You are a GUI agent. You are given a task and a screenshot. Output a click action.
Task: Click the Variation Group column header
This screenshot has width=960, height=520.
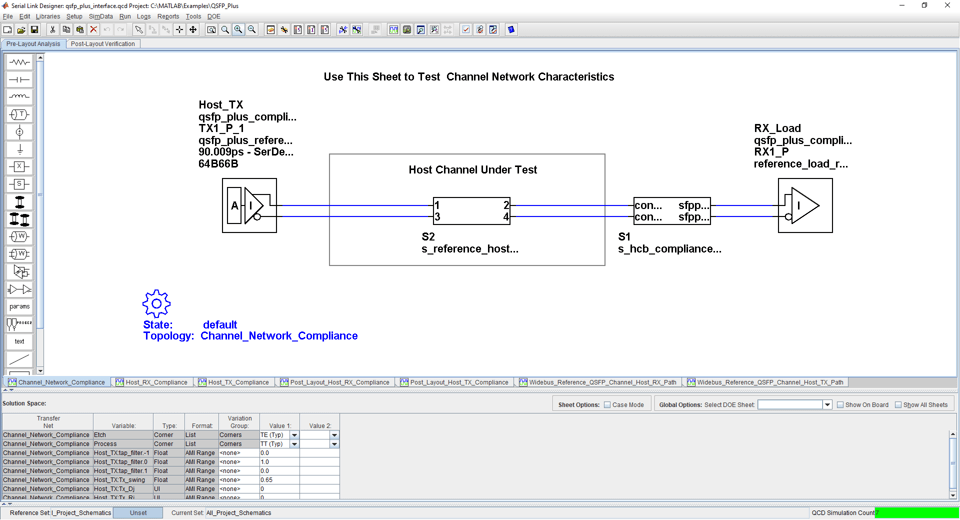coord(239,421)
